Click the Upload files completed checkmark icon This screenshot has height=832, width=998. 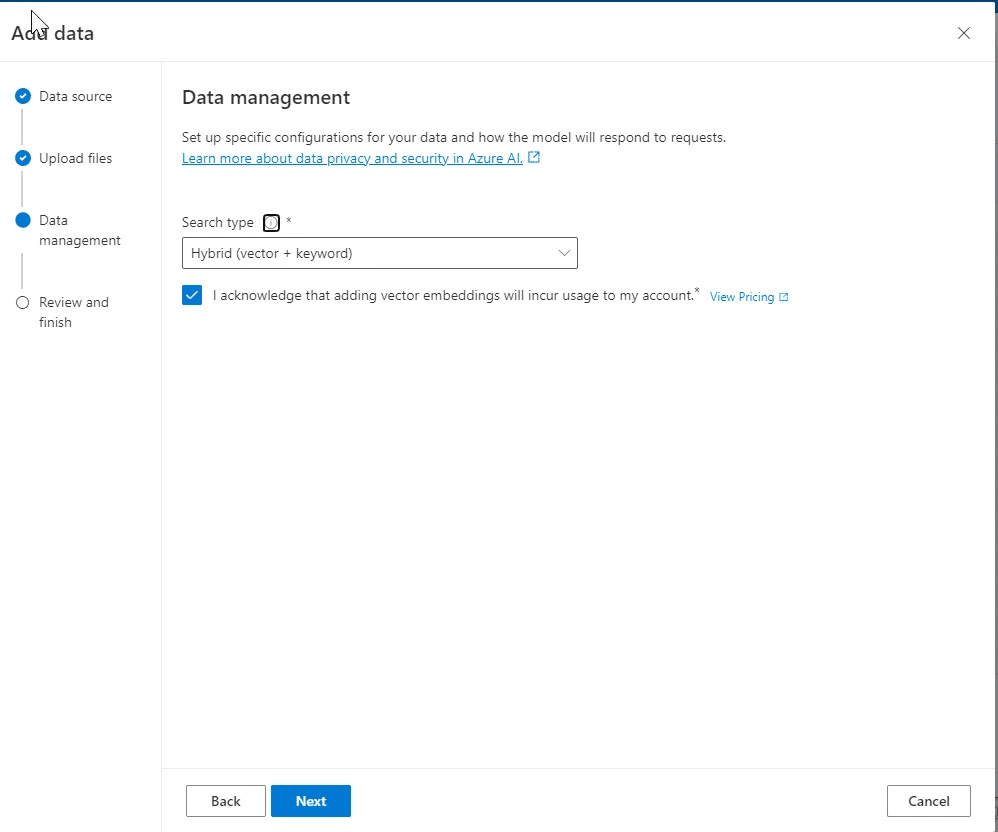23,158
